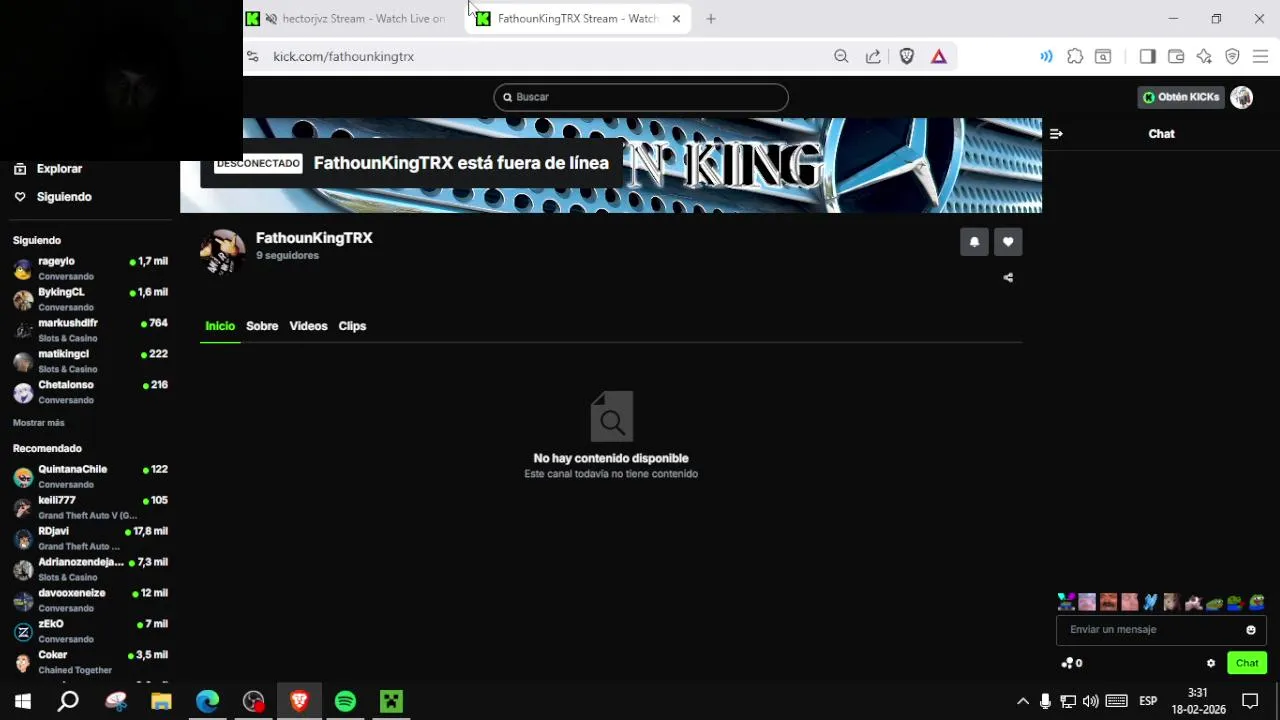
Task: Collapse the chat panel arrow icon
Action: pyautogui.click(x=1056, y=134)
